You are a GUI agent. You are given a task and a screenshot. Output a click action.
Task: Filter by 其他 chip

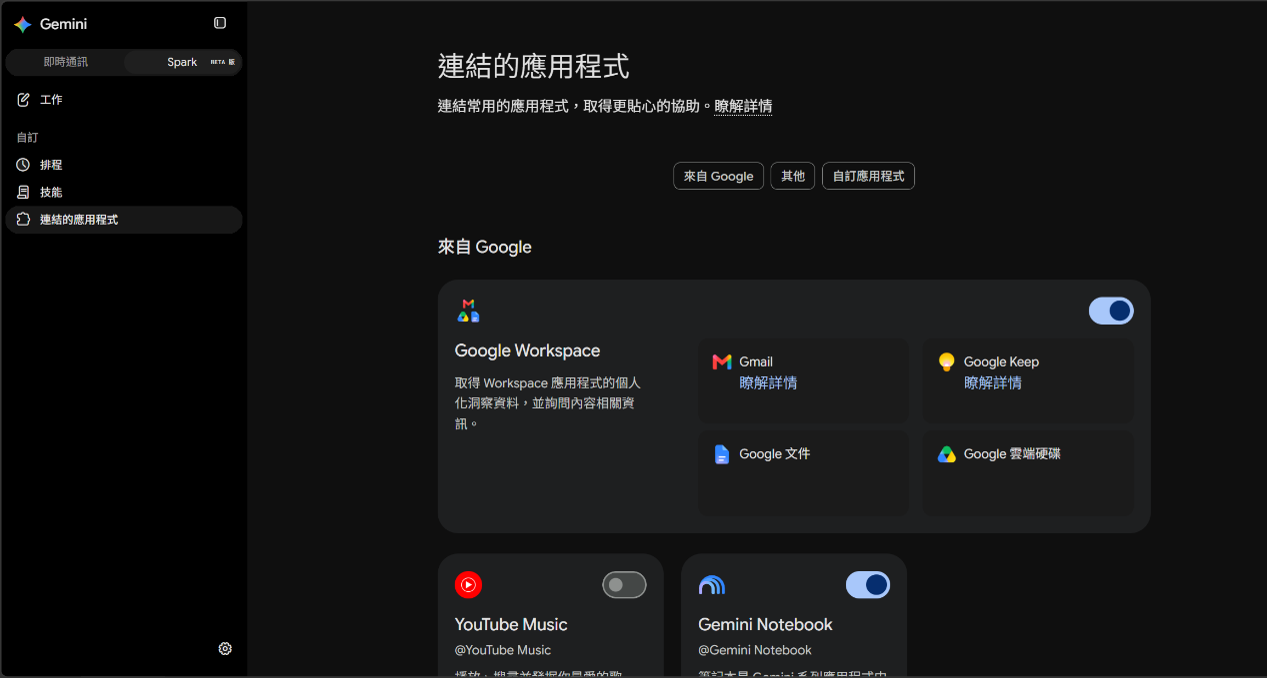(793, 176)
